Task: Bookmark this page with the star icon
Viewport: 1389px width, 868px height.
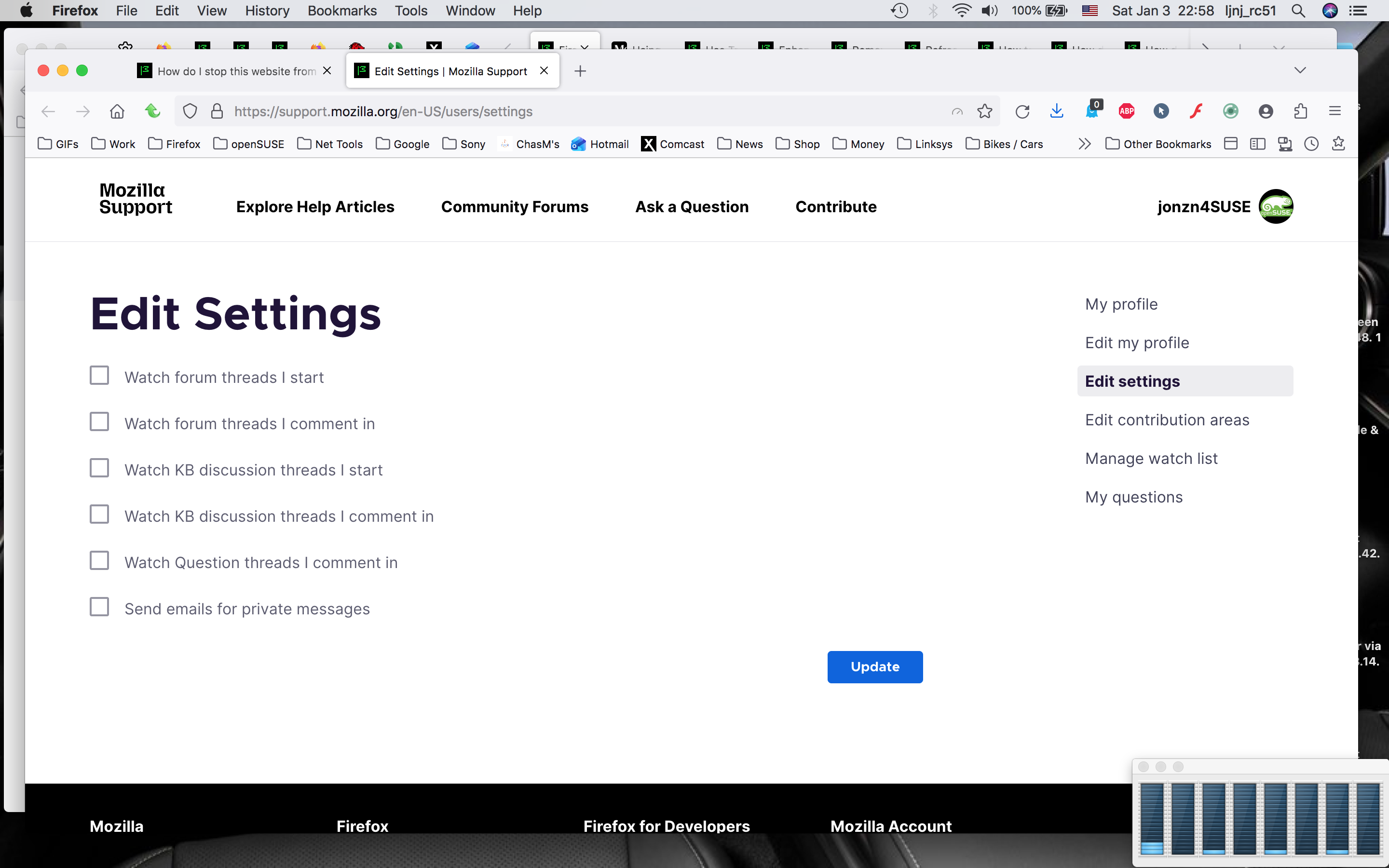Action: pos(985,111)
